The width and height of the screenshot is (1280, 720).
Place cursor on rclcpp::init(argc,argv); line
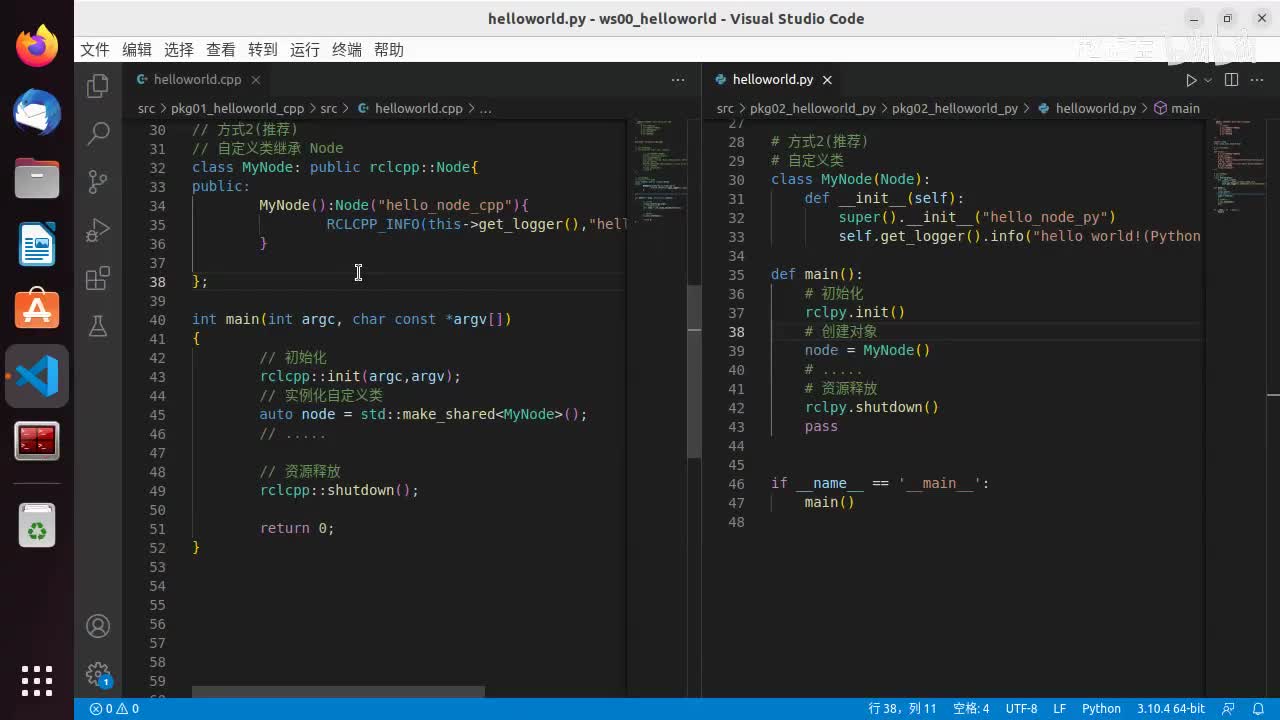360,377
